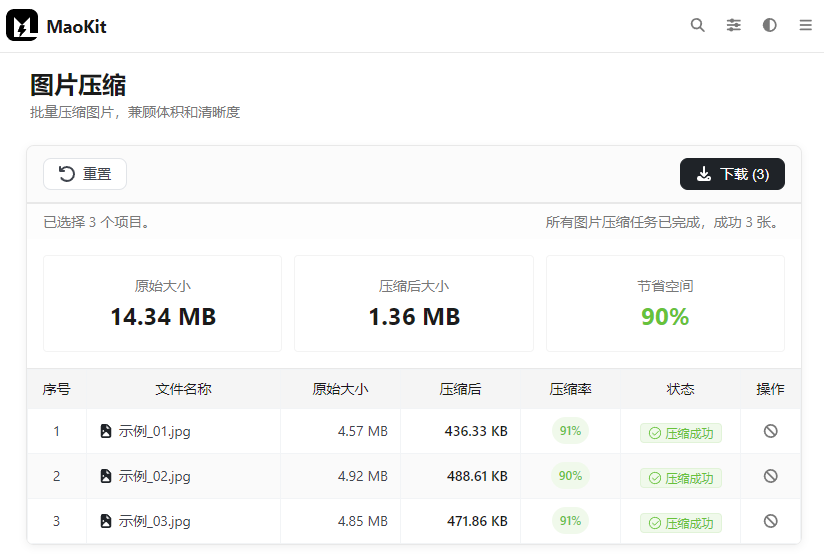
Task: Click the 状态 column header
Action: pyautogui.click(x=681, y=389)
